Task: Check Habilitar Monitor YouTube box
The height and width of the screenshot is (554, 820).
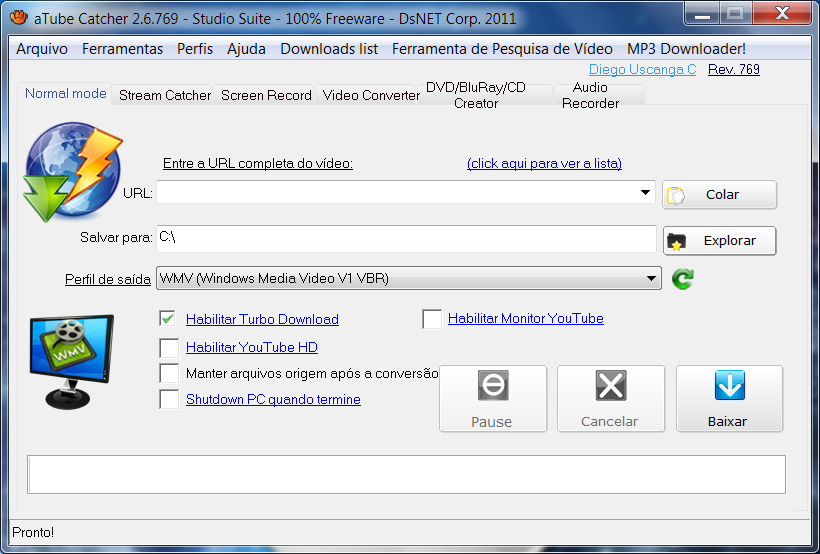Action: point(432,319)
